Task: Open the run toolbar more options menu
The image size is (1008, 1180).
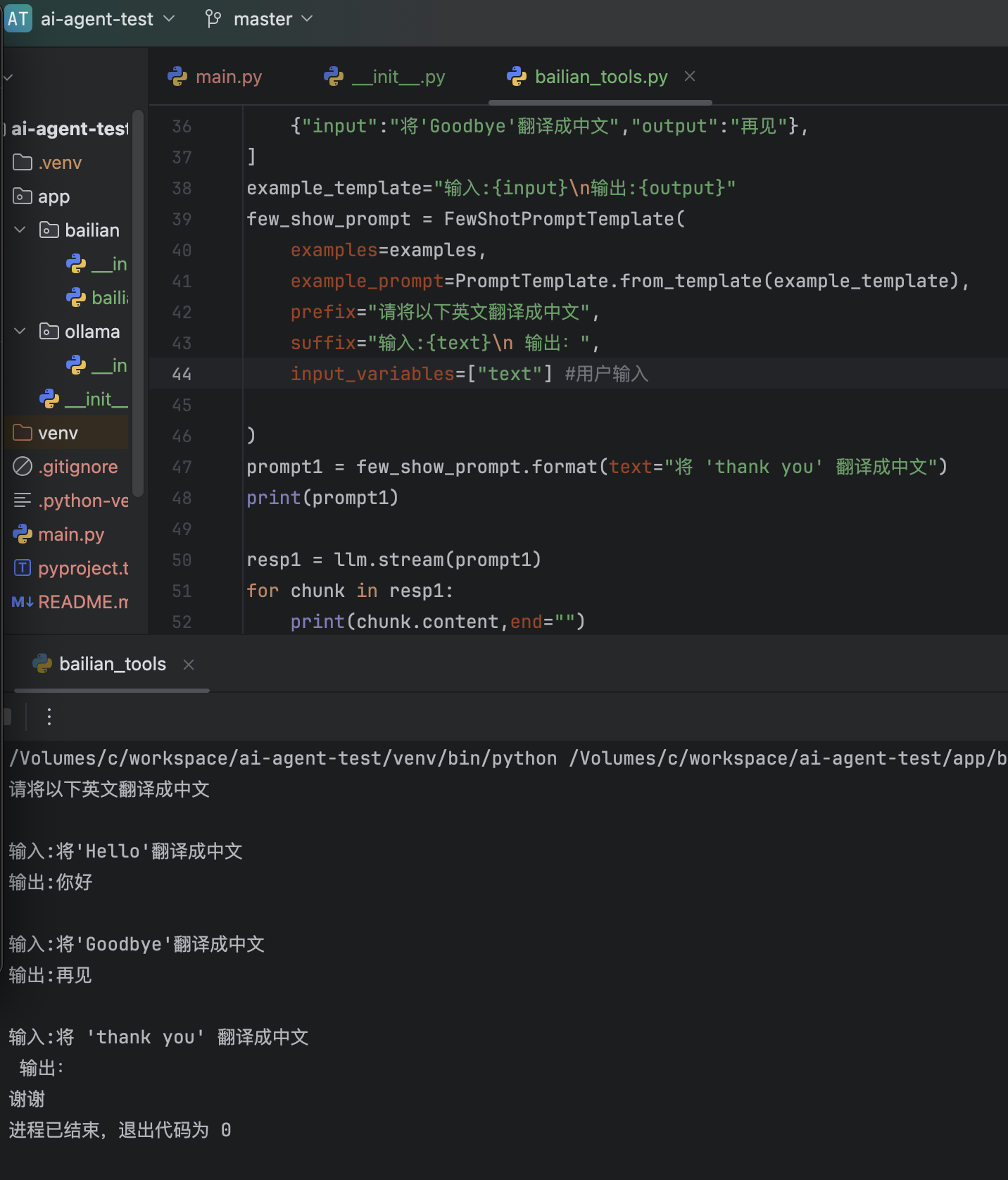Action: pyautogui.click(x=49, y=717)
